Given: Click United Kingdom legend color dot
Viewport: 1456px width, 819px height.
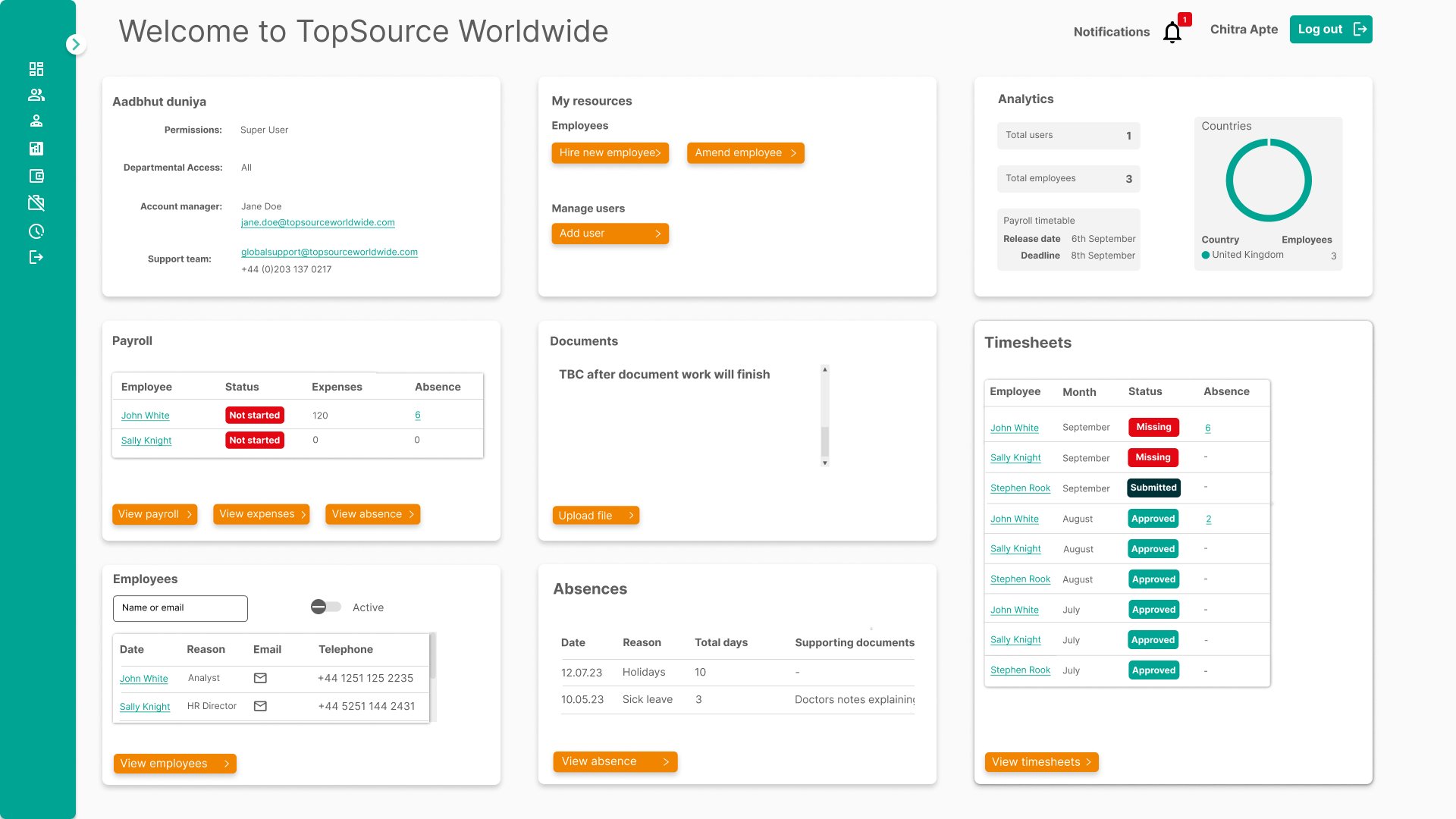Looking at the screenshot, I should pyautogui.click(x=1206, y=256).
